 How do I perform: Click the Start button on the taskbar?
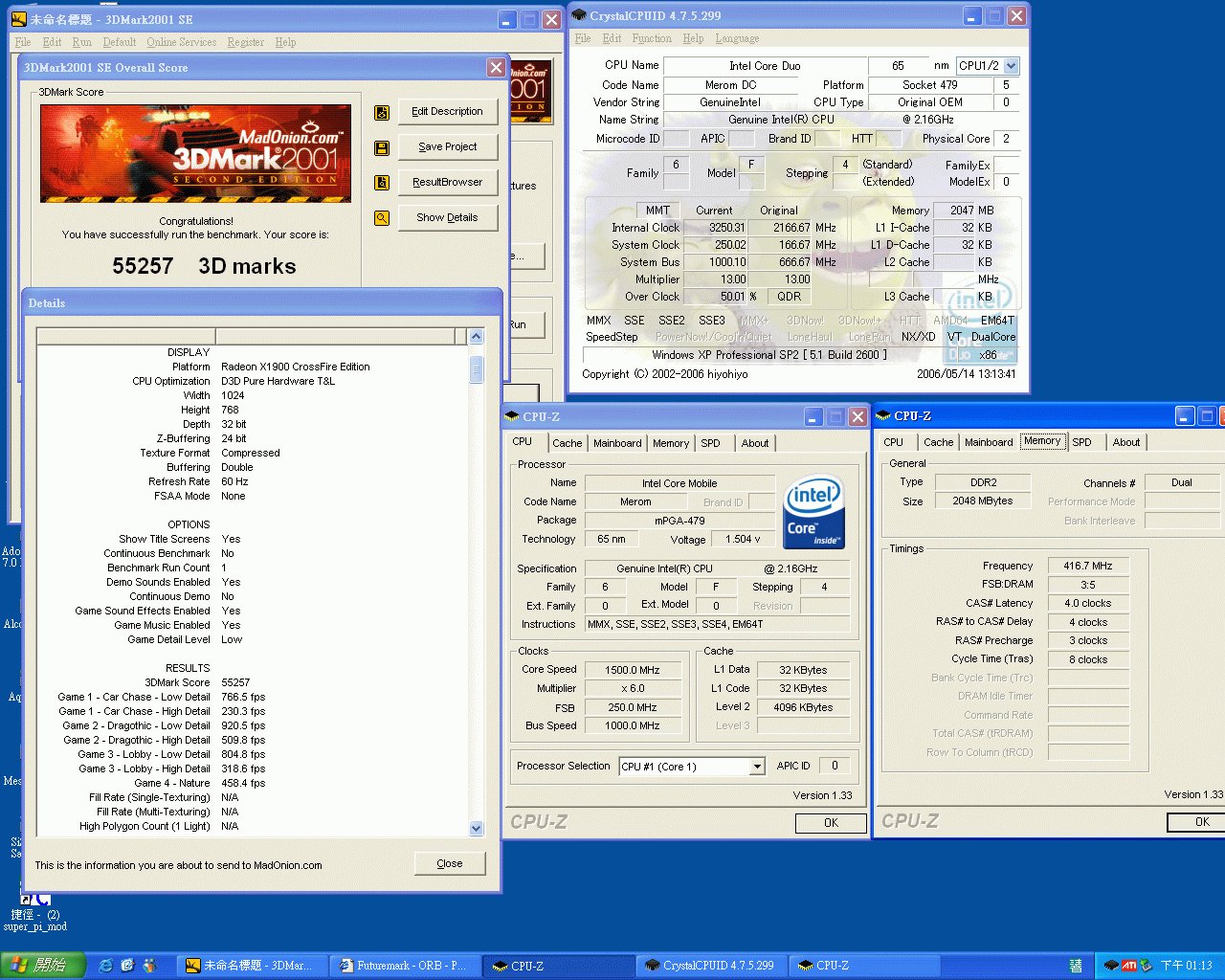click(x=42, y=966)
